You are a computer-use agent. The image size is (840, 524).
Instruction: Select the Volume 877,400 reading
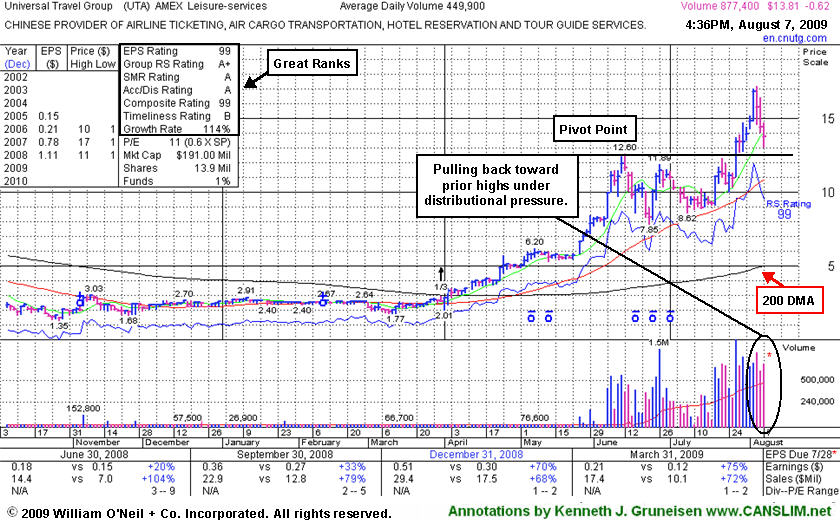tap(720, 6)
